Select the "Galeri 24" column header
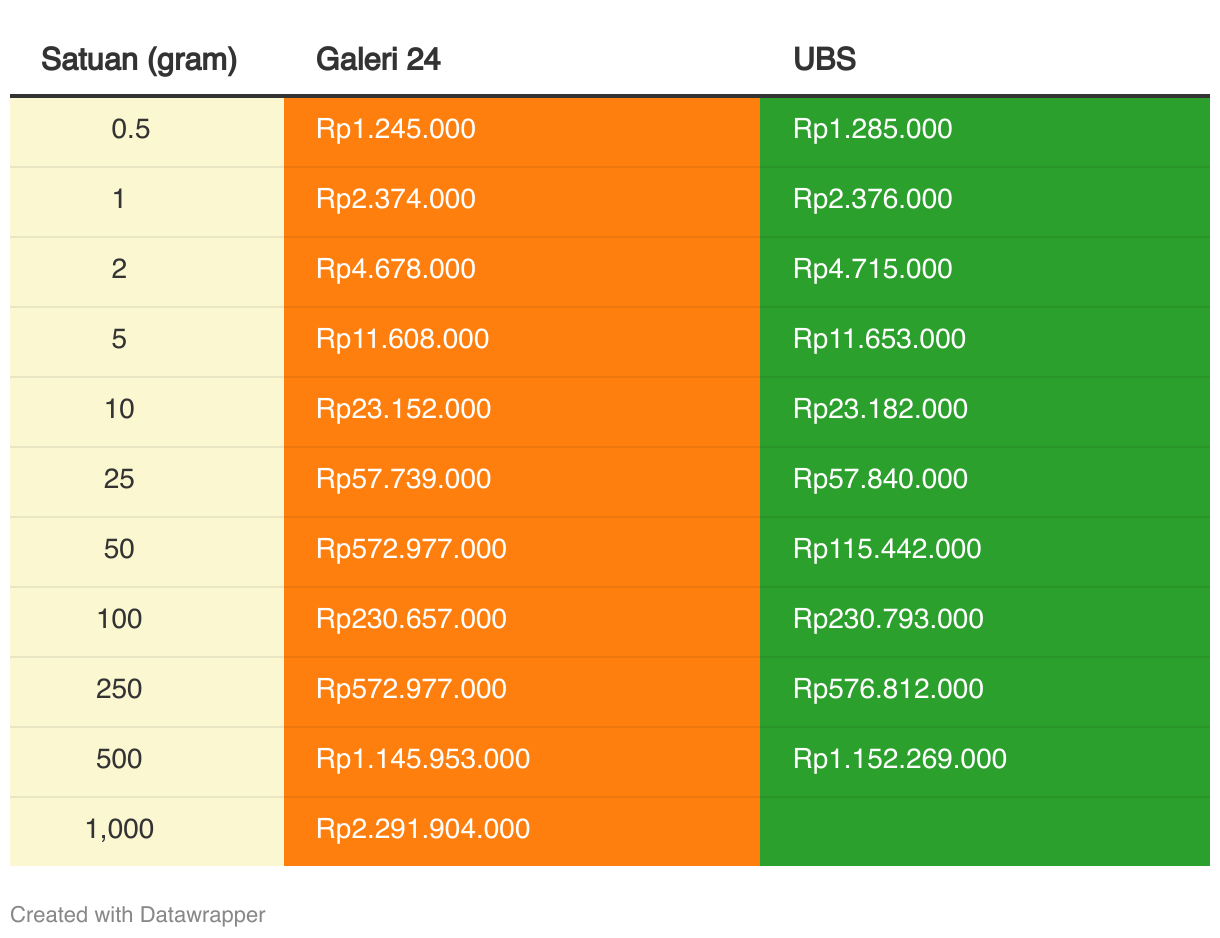Viewport: 1220px width, 938px height. 378,60
